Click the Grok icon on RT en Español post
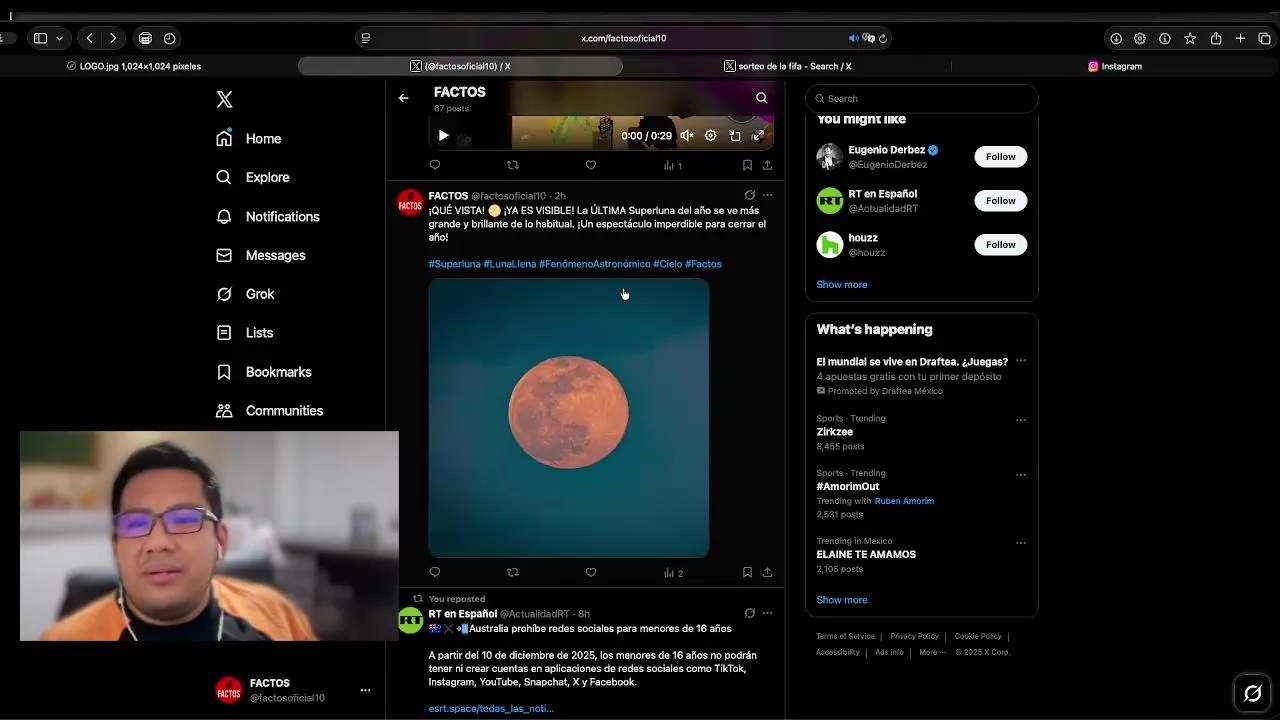This screenshot has height=720, width=1280. tap(749, 613)
